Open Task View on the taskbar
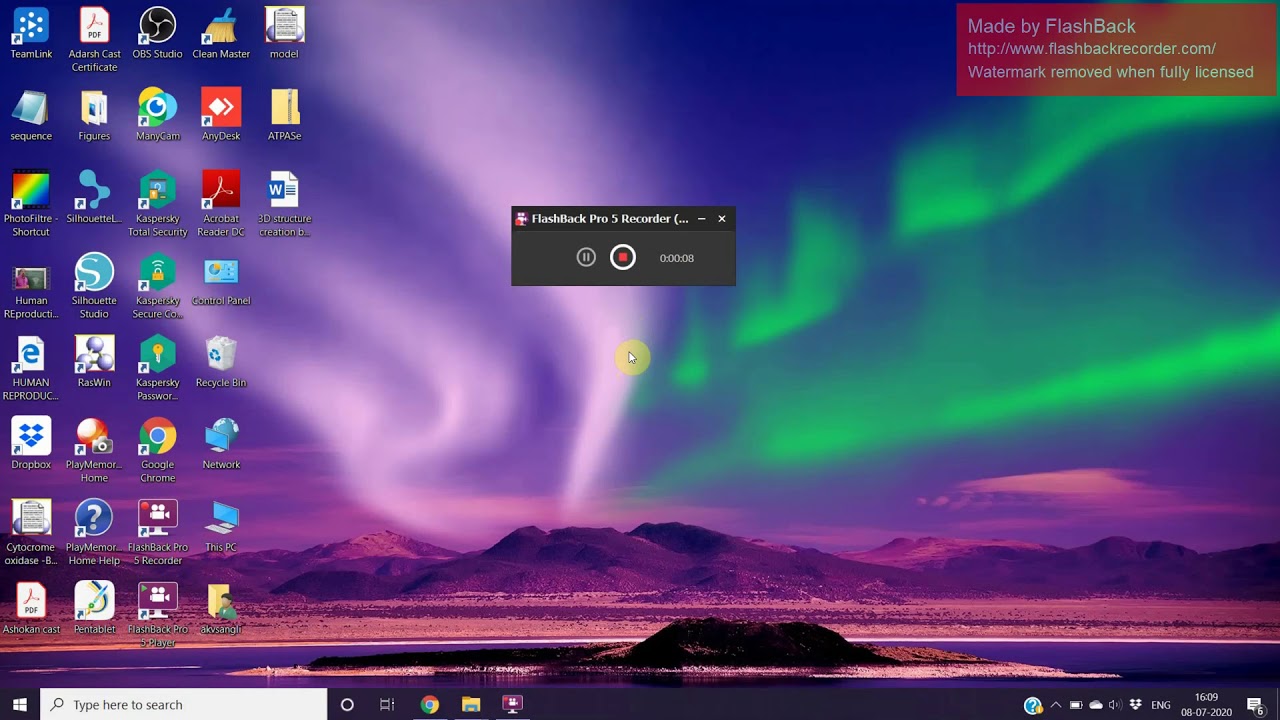 387,704
